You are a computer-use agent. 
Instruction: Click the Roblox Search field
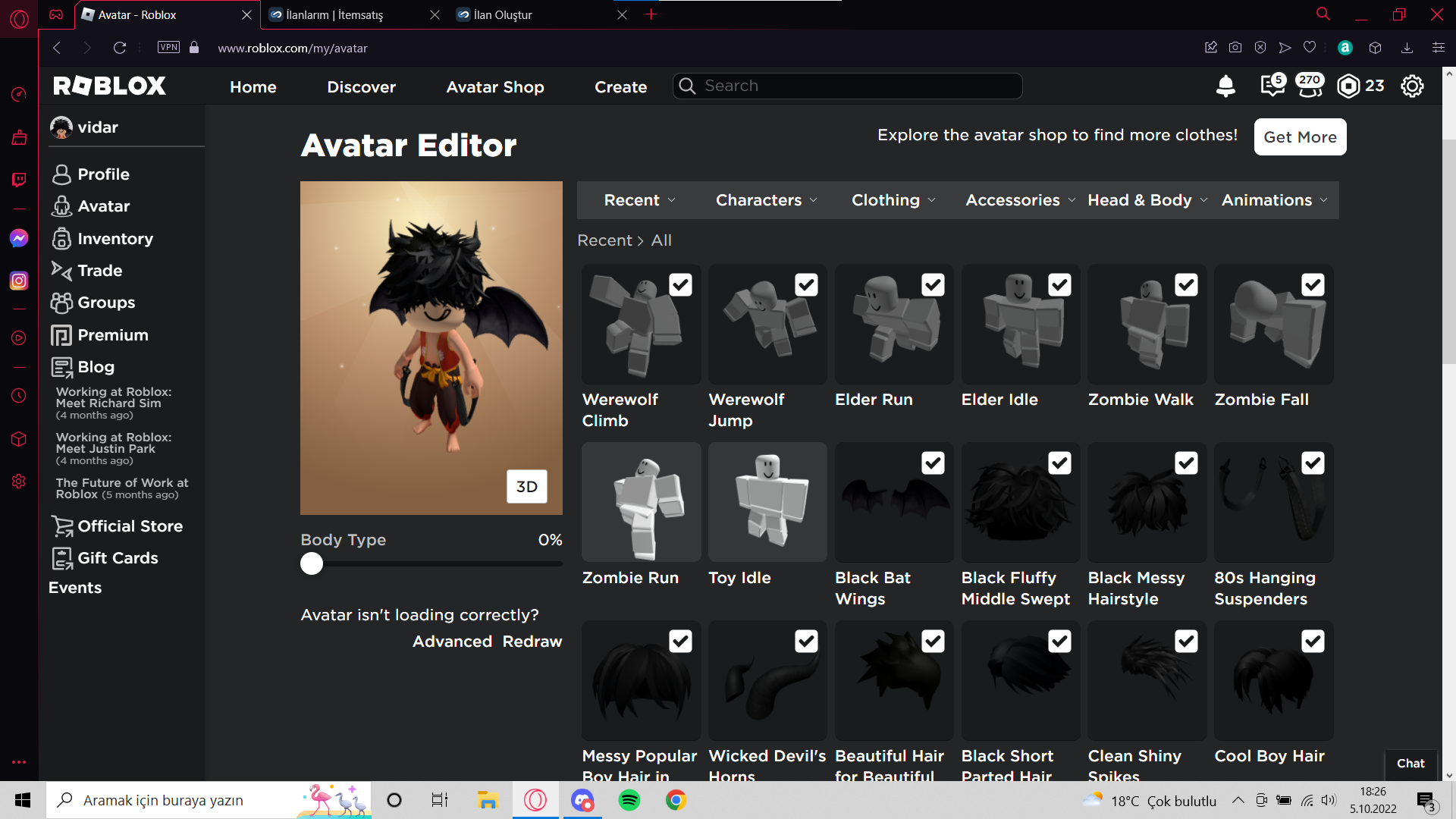click(x=848, y=86)
